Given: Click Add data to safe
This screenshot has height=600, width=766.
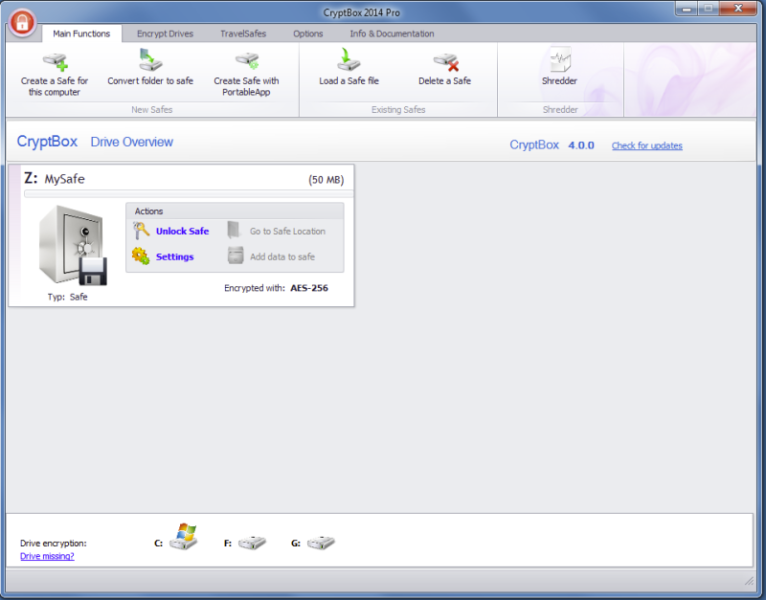Looking at the screenshot, I should pyautogui.click(x=282, y=257).
